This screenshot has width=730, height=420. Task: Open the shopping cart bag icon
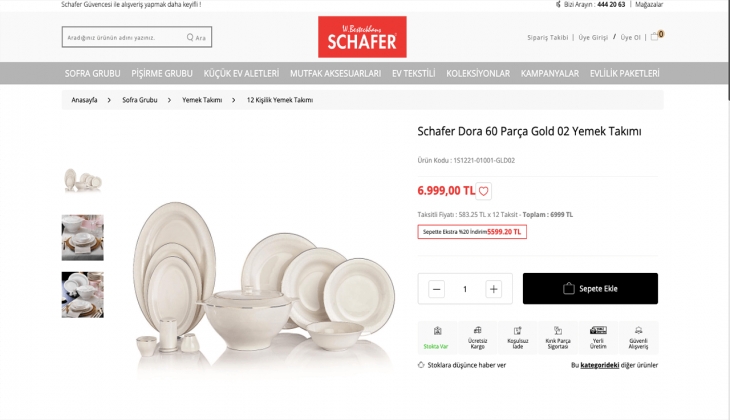click(x=655, y=36)
